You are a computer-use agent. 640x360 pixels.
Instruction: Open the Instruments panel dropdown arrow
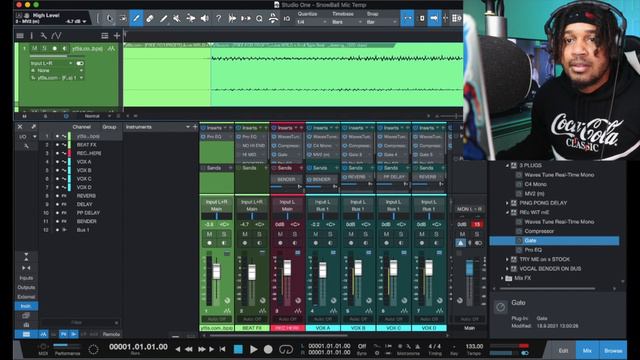[x=188, y=127]
